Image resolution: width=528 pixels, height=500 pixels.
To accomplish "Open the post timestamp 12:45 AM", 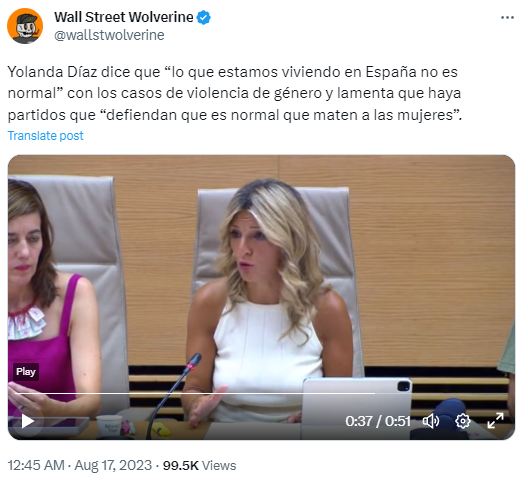I will (x=36, y=465).
